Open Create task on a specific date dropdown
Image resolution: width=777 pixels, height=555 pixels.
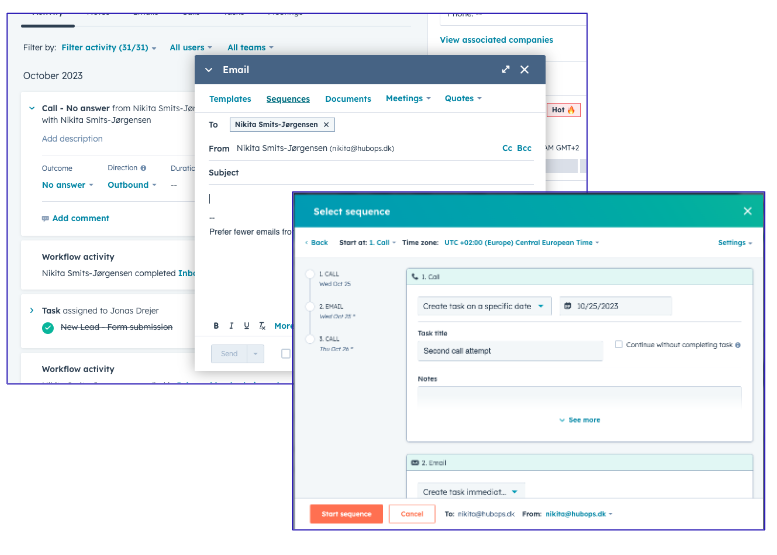click(484, 306)
